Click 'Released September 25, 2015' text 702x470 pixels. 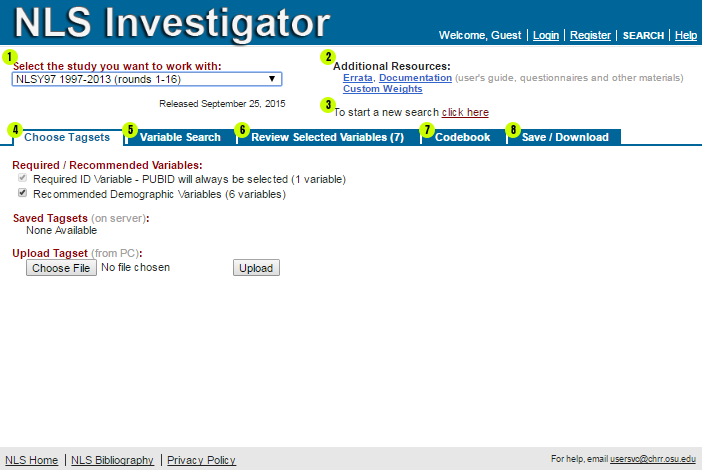tap(222, 104)
